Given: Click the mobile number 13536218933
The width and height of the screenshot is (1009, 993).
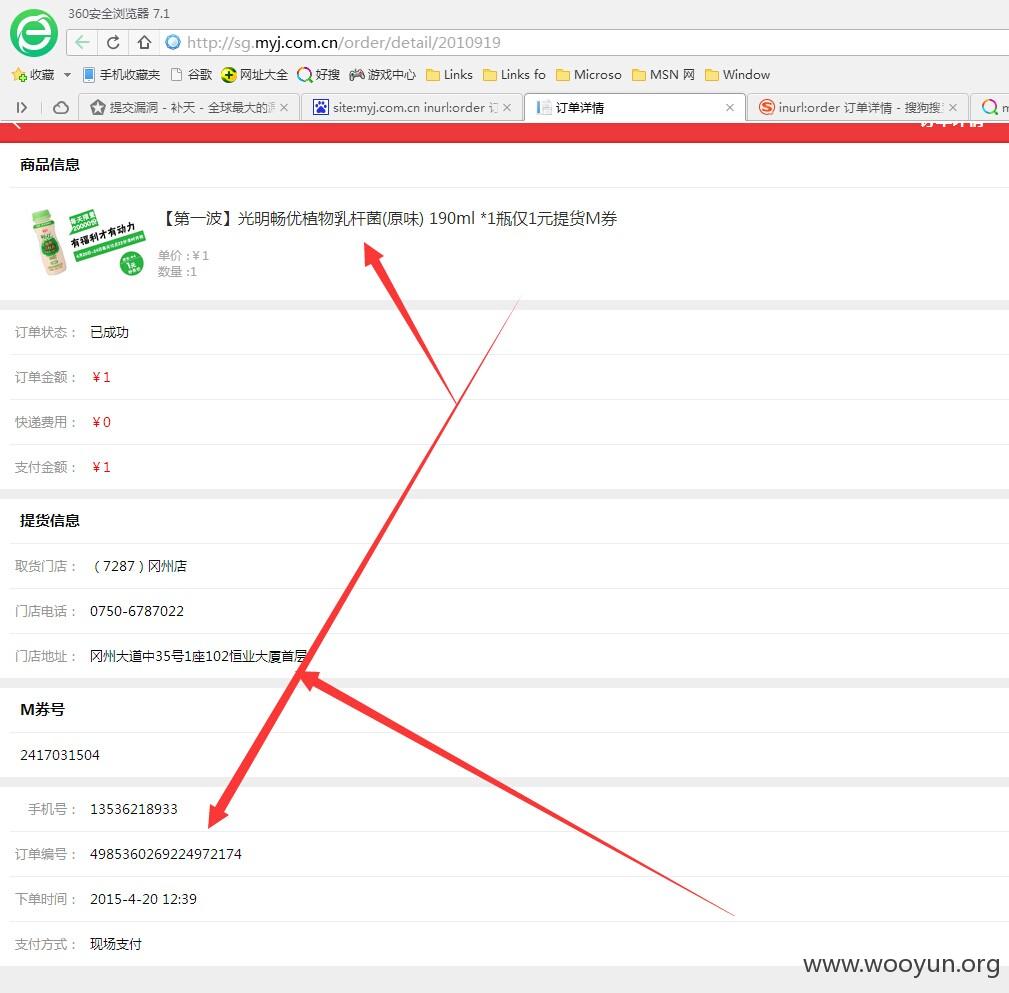Looking at the screenshot, I should [134, 809].
